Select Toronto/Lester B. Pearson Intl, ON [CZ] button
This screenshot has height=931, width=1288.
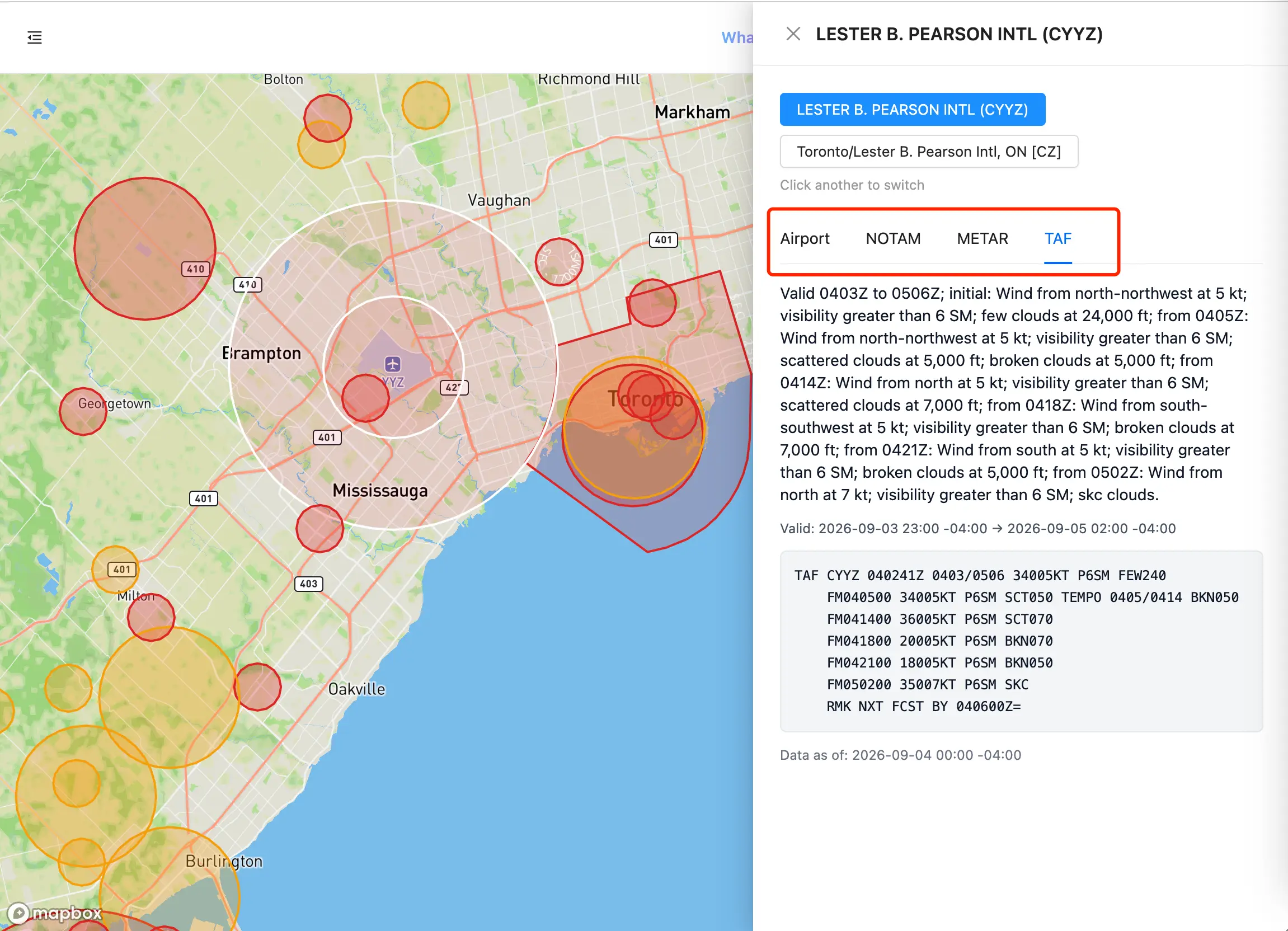[x=929, y=152]
